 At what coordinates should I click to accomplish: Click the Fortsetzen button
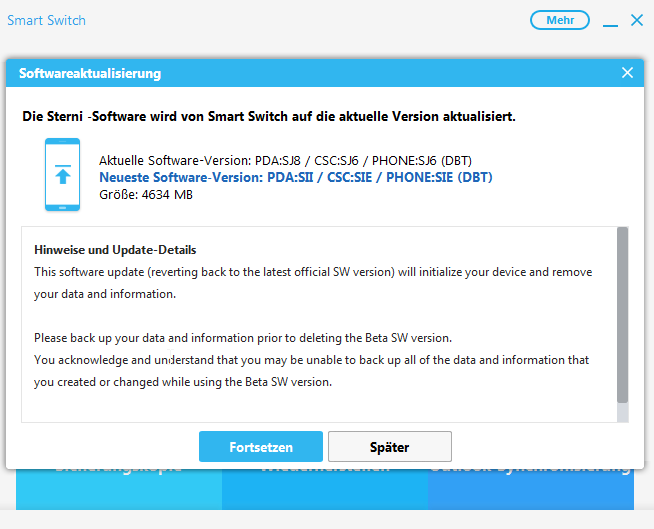click(261, 446)
